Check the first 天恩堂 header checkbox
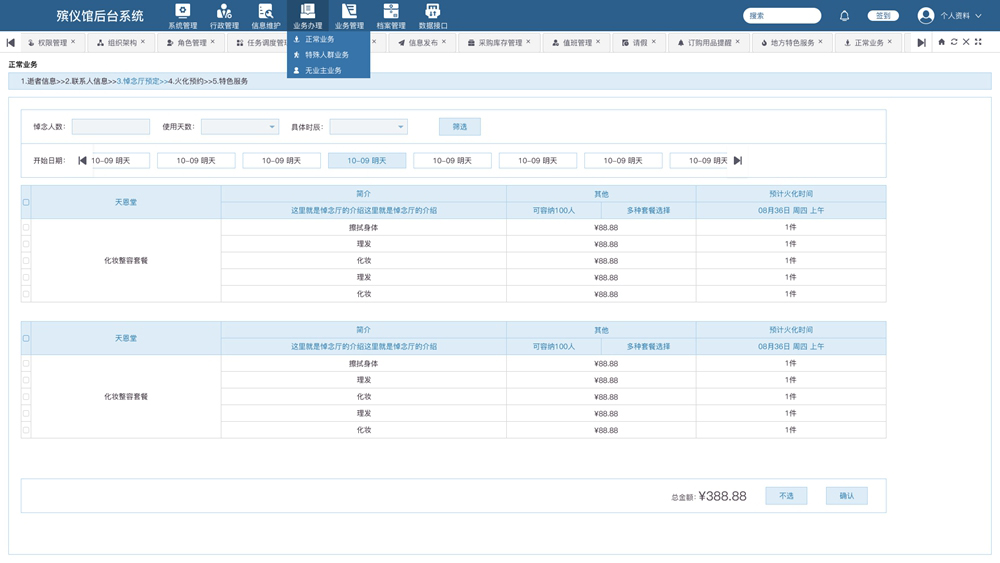This screenshot has width=1000, height=563. [26, 202]
